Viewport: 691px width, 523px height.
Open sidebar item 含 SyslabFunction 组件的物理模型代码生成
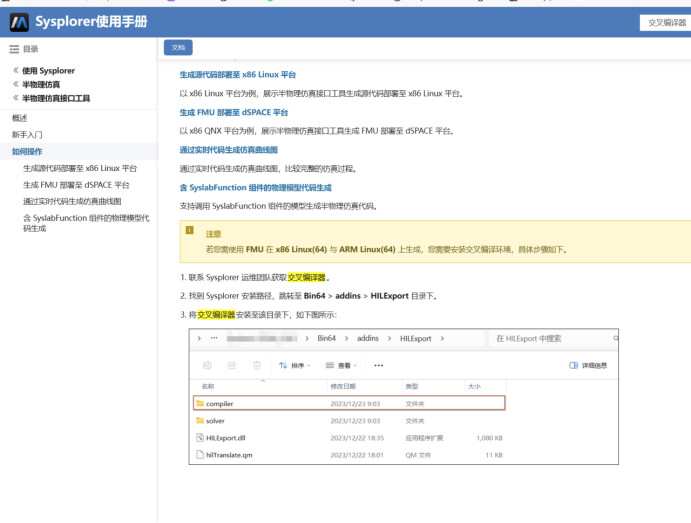coord(86,223)
